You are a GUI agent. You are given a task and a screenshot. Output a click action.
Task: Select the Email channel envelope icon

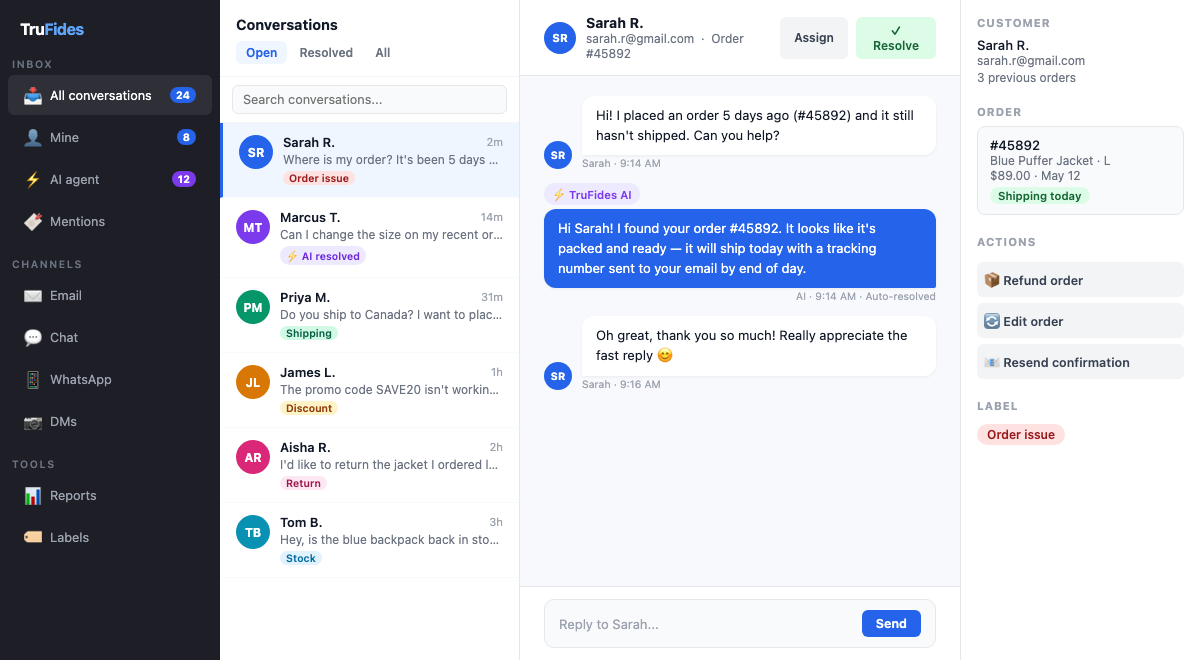34,295
